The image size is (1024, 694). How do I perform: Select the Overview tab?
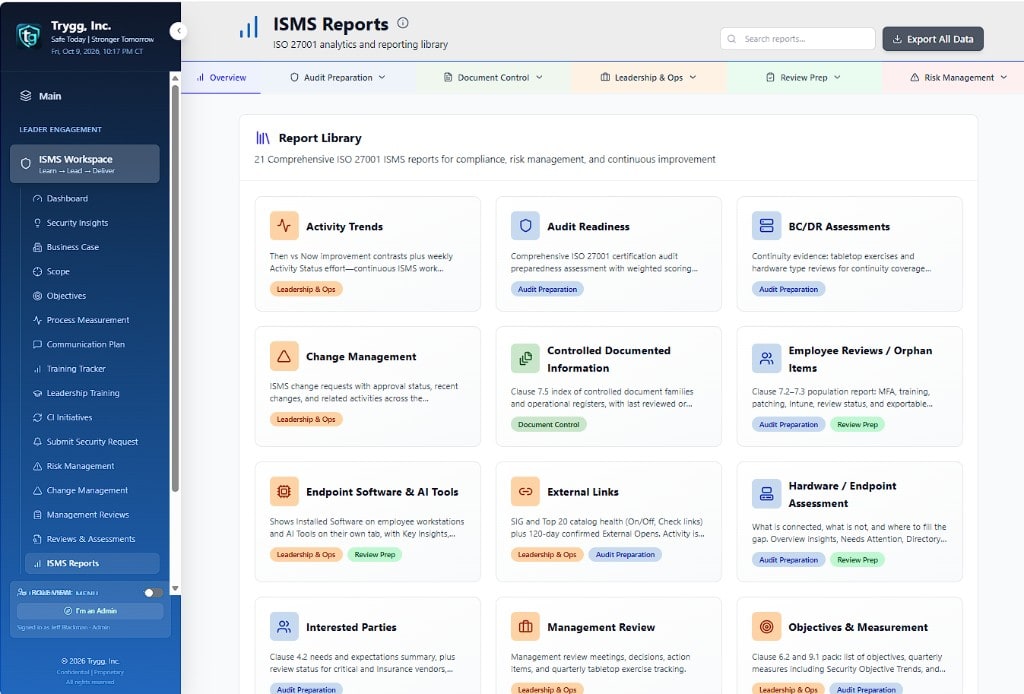click(x=221, y=78)
